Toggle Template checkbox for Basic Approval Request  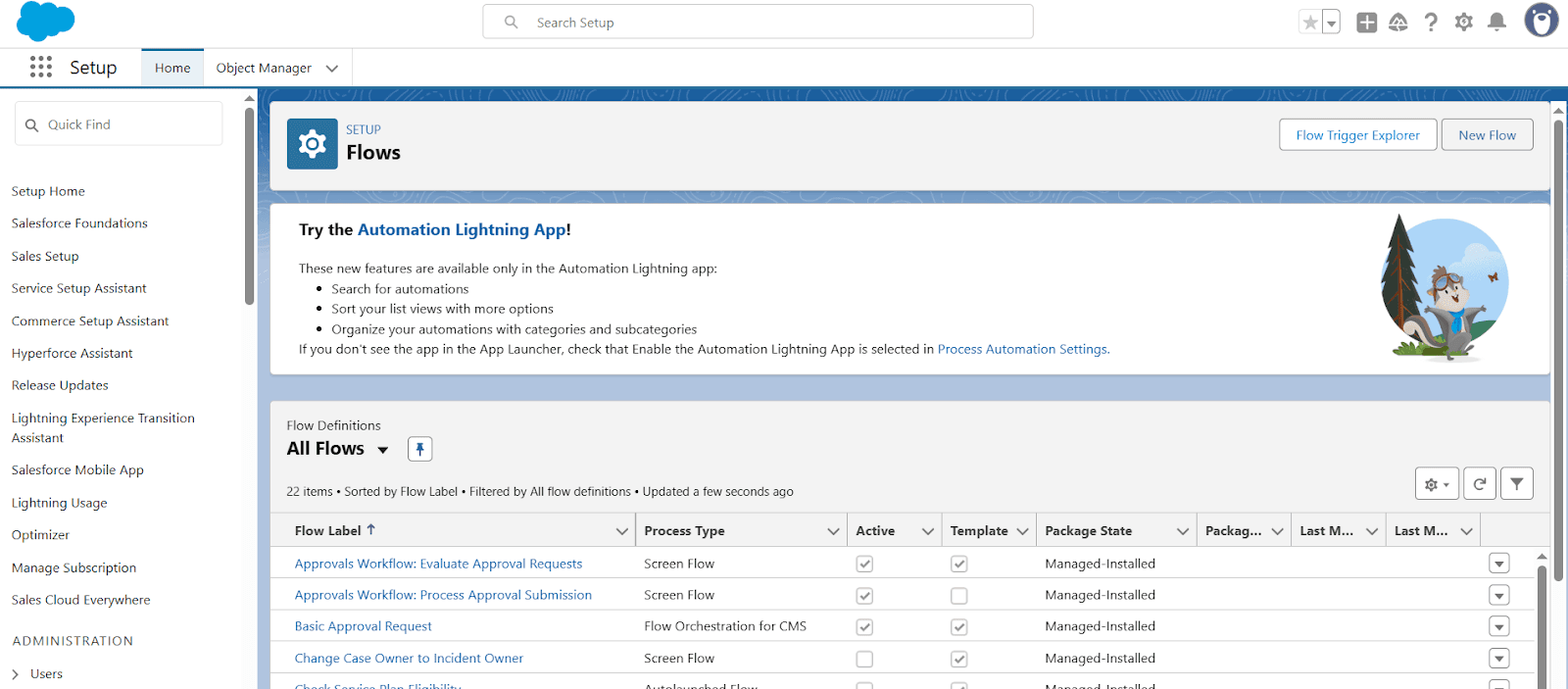tap(958, 626)
